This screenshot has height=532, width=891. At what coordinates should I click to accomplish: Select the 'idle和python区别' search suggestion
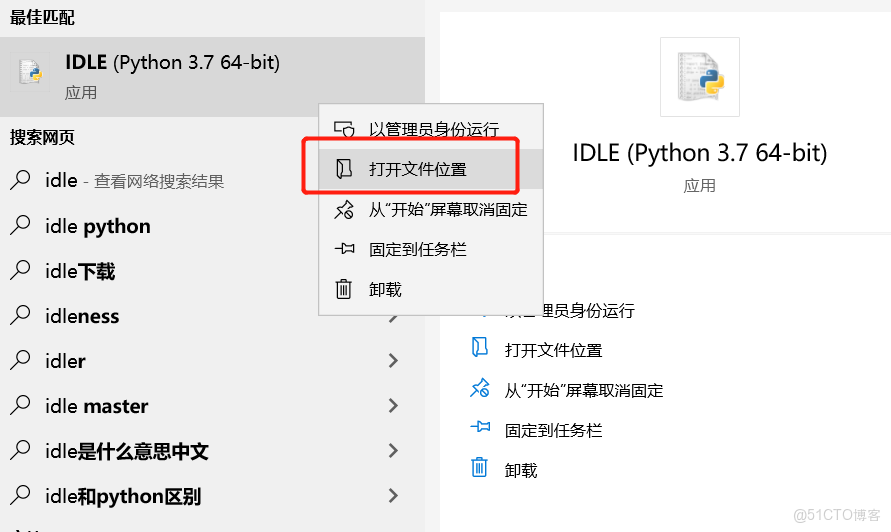tap(212, 496)
